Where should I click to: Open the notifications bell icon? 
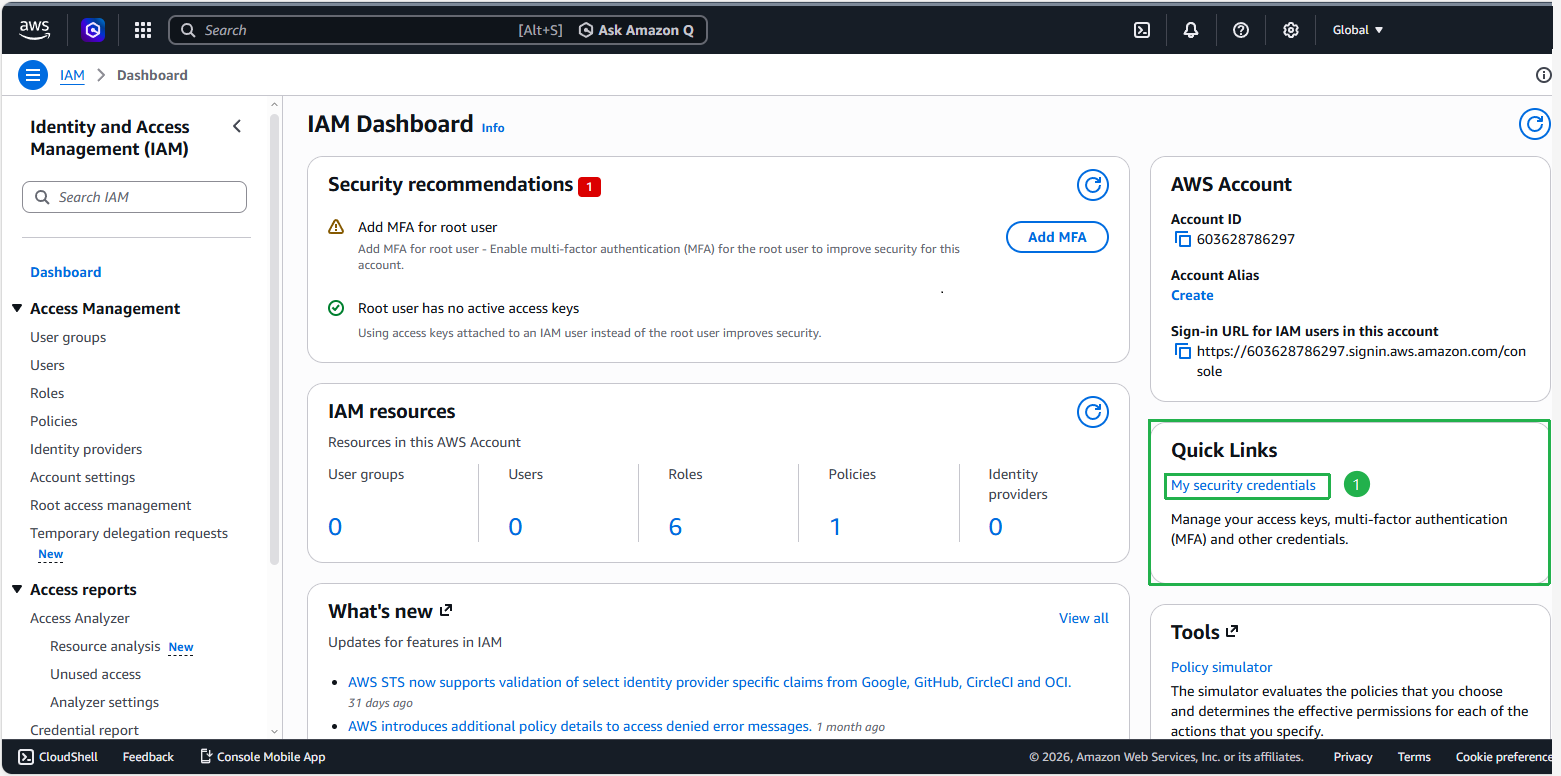[x=1191, y=30]
